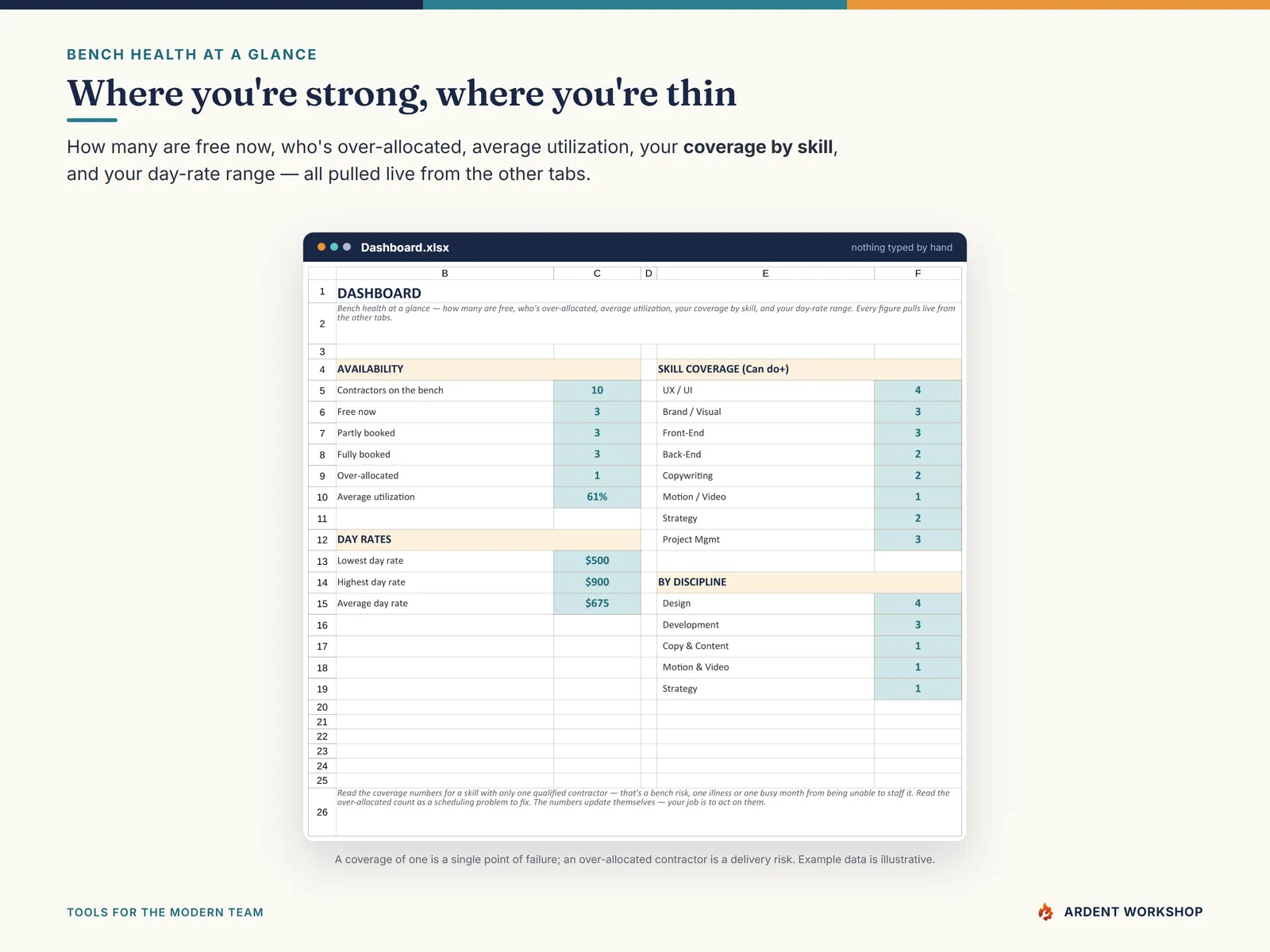Click the 'Back-End' skill cell

coord(765,455)
